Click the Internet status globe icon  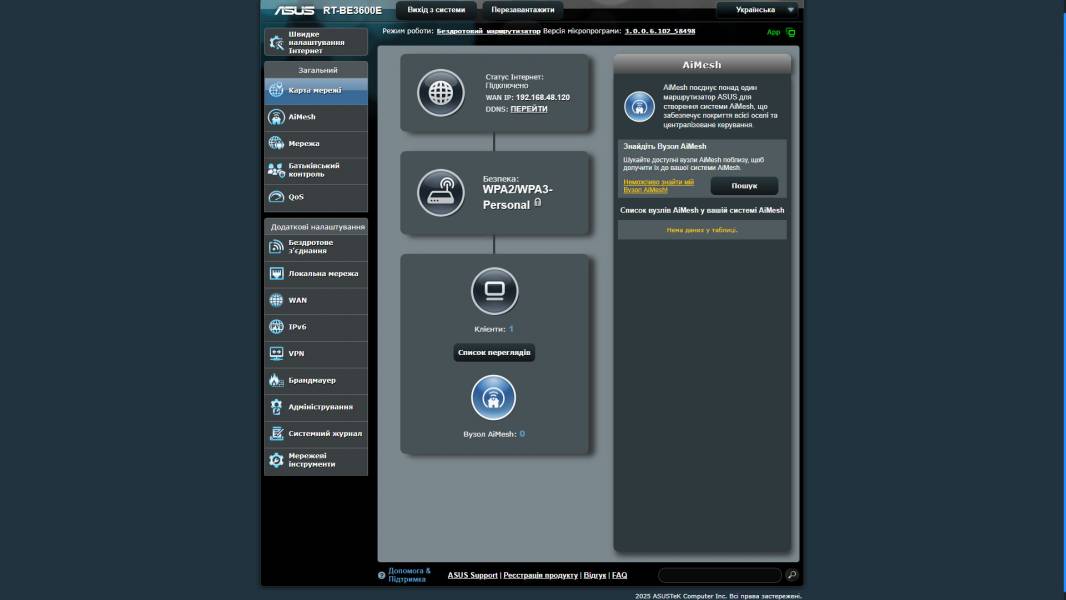[x=441, y=92]
